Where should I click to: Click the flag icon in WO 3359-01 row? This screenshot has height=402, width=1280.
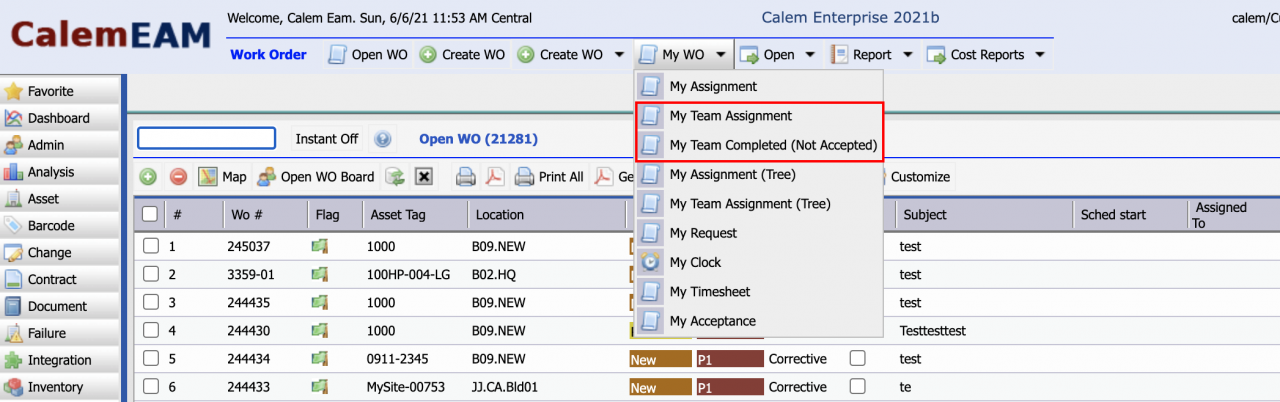[x=321, y=274]
